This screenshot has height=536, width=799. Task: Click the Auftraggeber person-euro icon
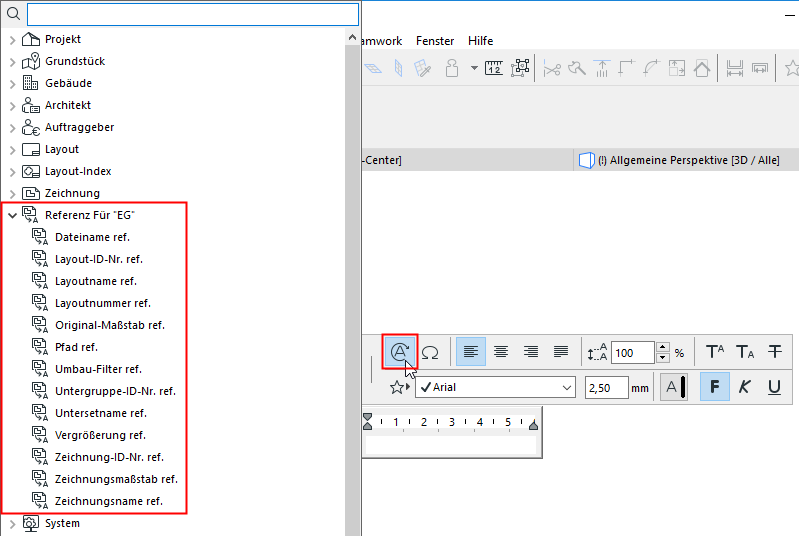pyautogui.click(x=31, y=127)
